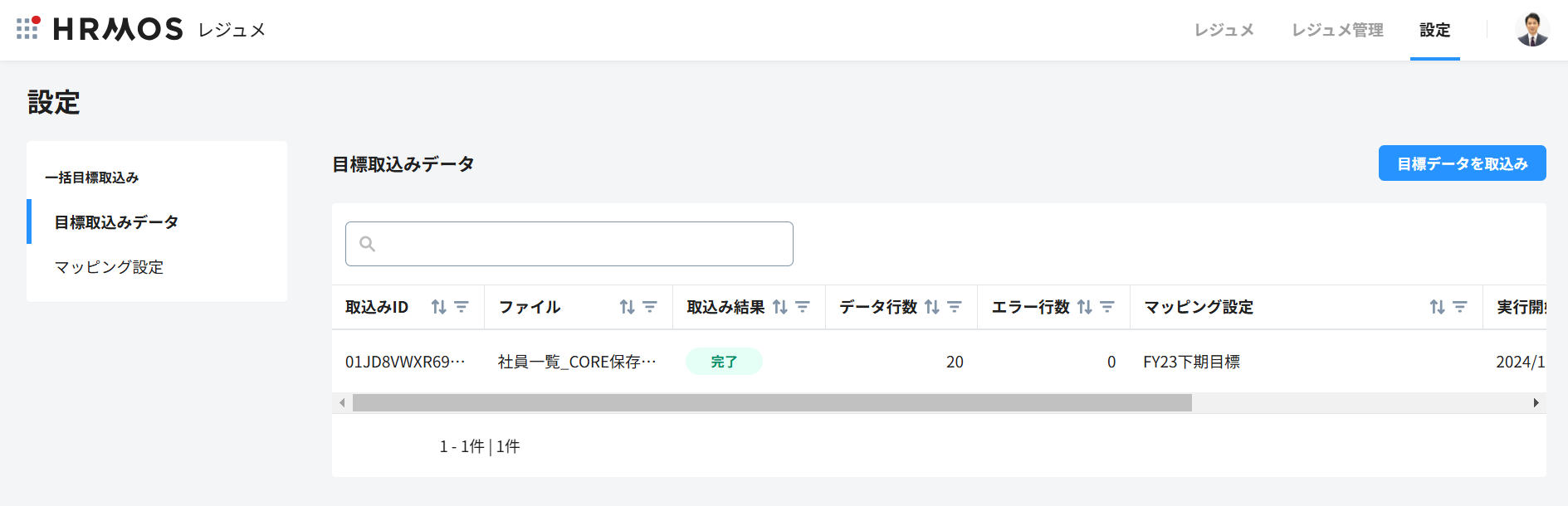Sort by 取込み結果 column
Viewport: 1568px width, 506px height.
pyautogui.click(x=780, y=307)
